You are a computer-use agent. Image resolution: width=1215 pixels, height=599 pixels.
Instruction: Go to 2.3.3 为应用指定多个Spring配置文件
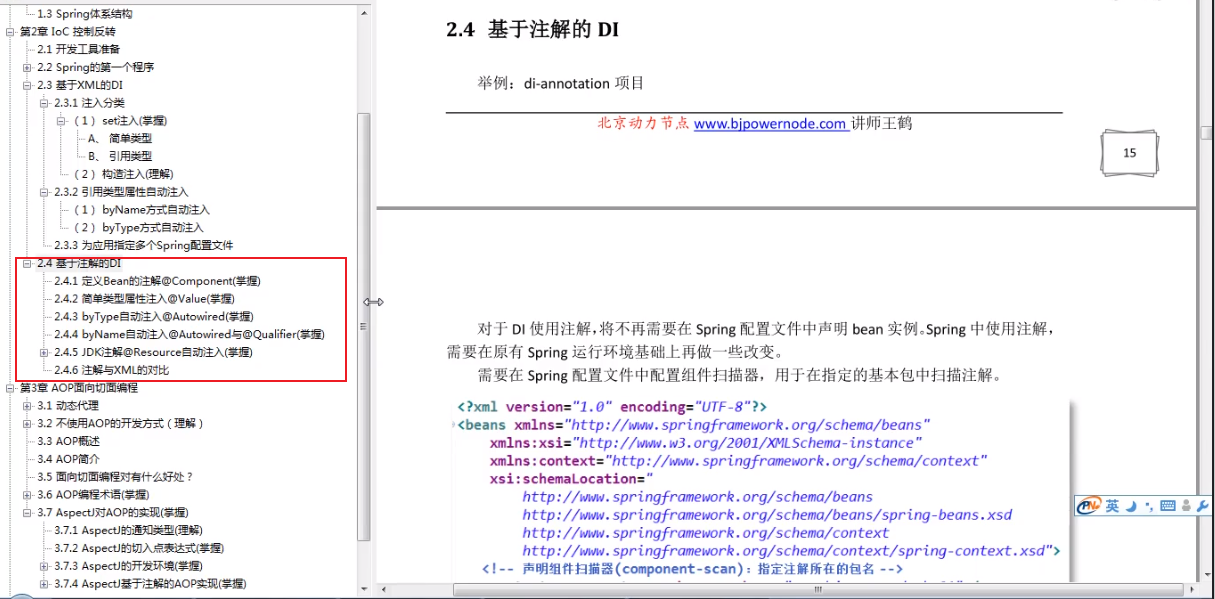tap(144, 245)
